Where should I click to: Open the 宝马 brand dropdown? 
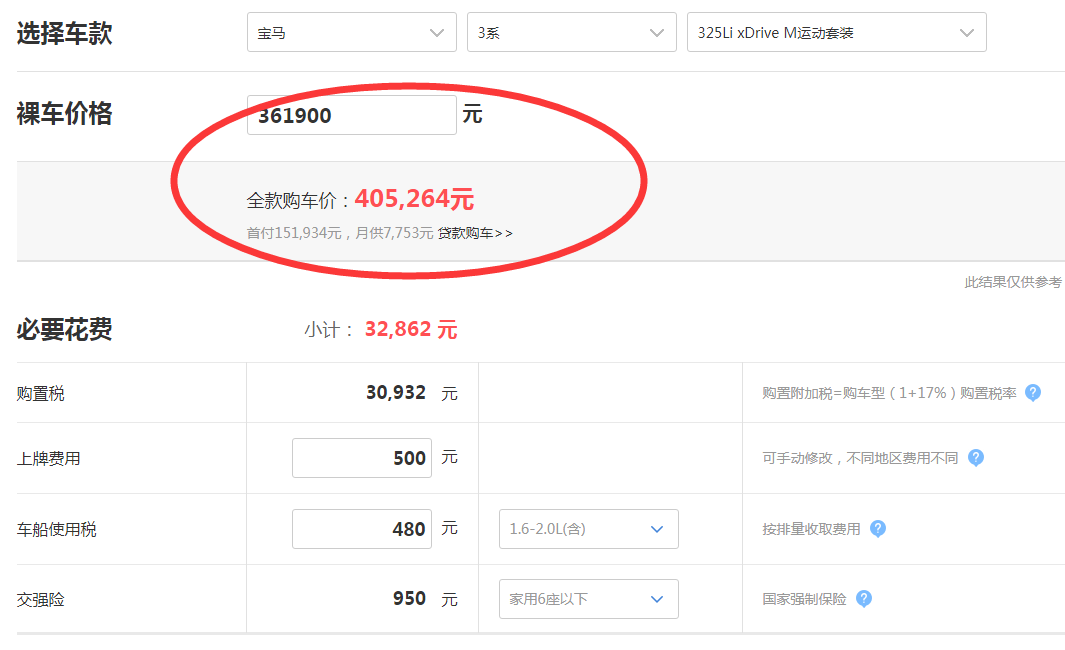(x=352, y=32)
